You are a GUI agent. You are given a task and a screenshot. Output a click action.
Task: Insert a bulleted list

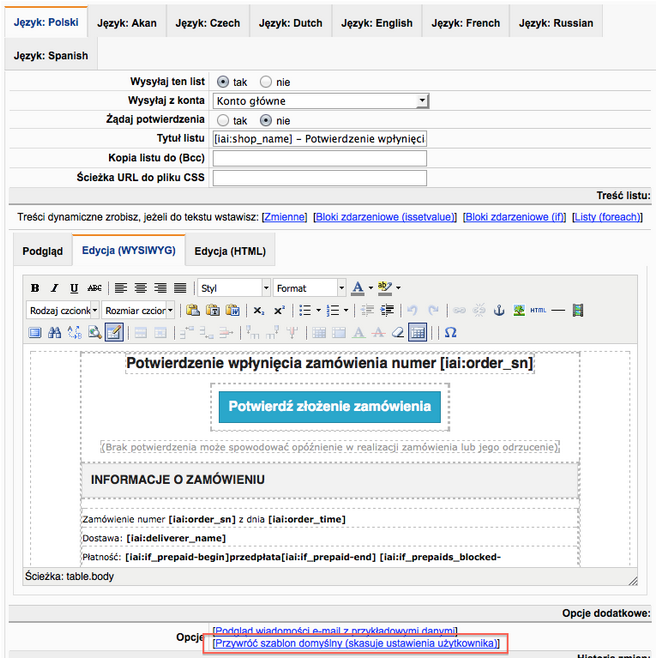(x=305, y=310)
